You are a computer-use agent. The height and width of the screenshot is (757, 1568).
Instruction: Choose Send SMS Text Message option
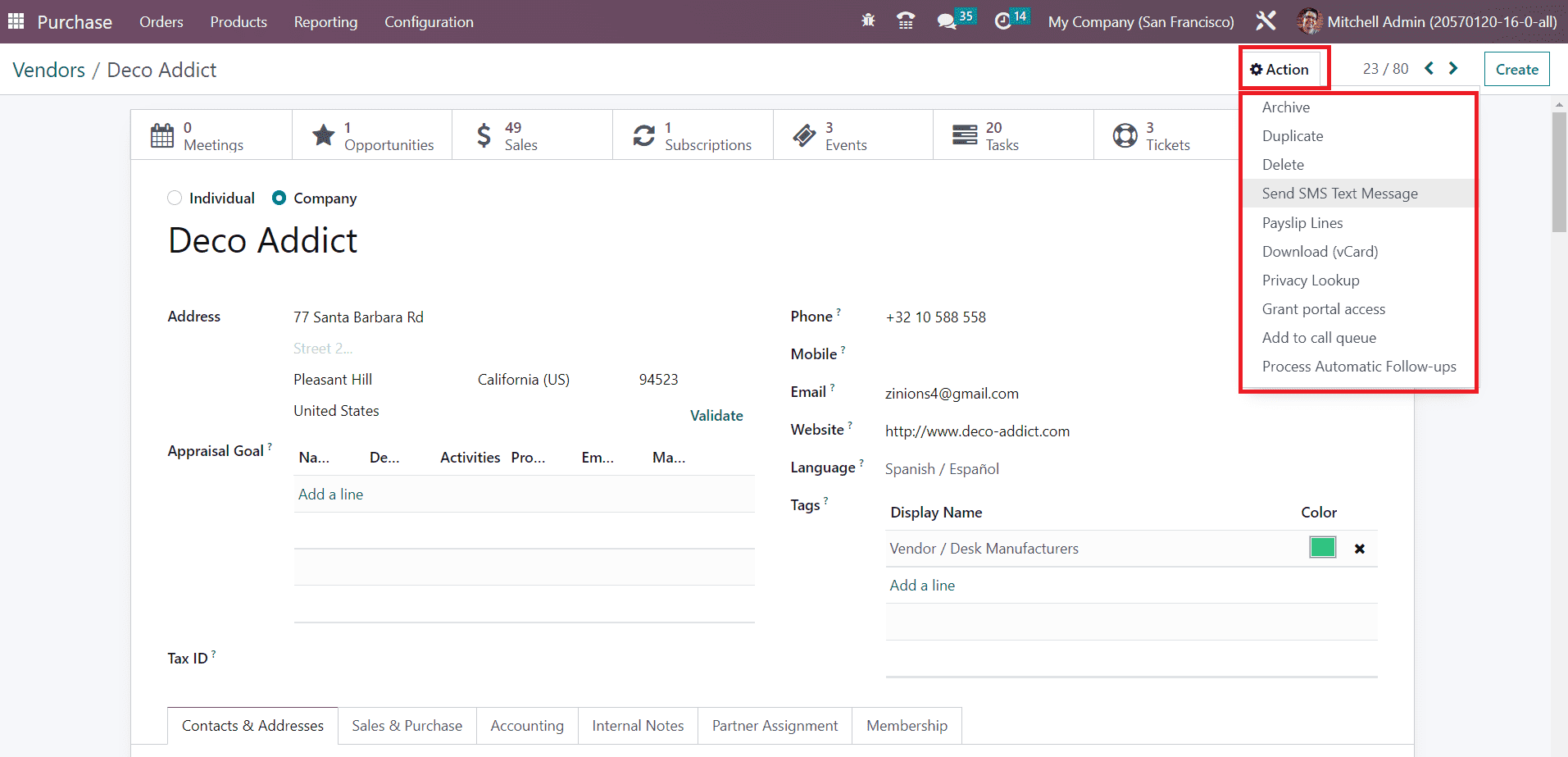pos(1339,194)
